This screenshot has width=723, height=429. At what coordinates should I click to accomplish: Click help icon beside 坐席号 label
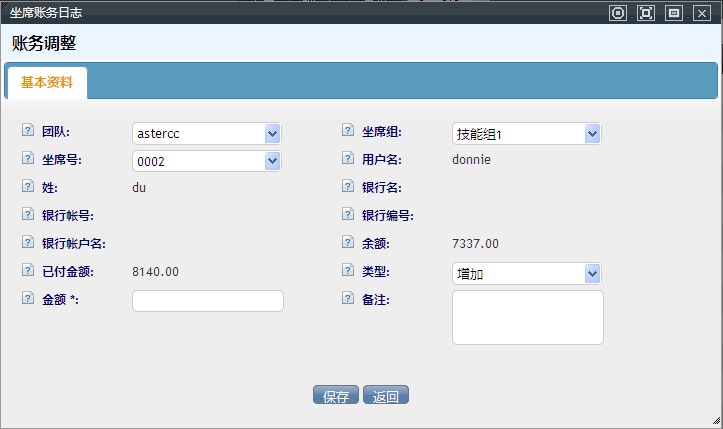coord(27,158)
